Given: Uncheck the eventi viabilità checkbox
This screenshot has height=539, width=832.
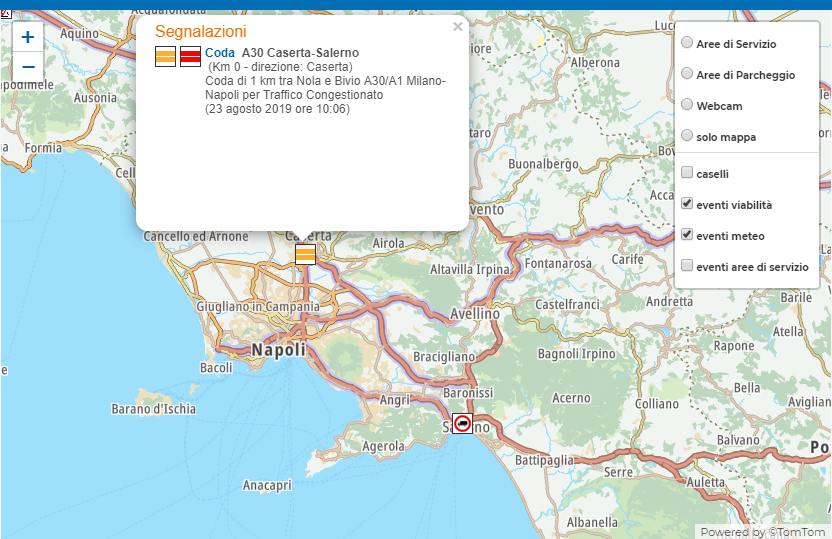Looking at the screenshot, I should (x=687, y=204).
